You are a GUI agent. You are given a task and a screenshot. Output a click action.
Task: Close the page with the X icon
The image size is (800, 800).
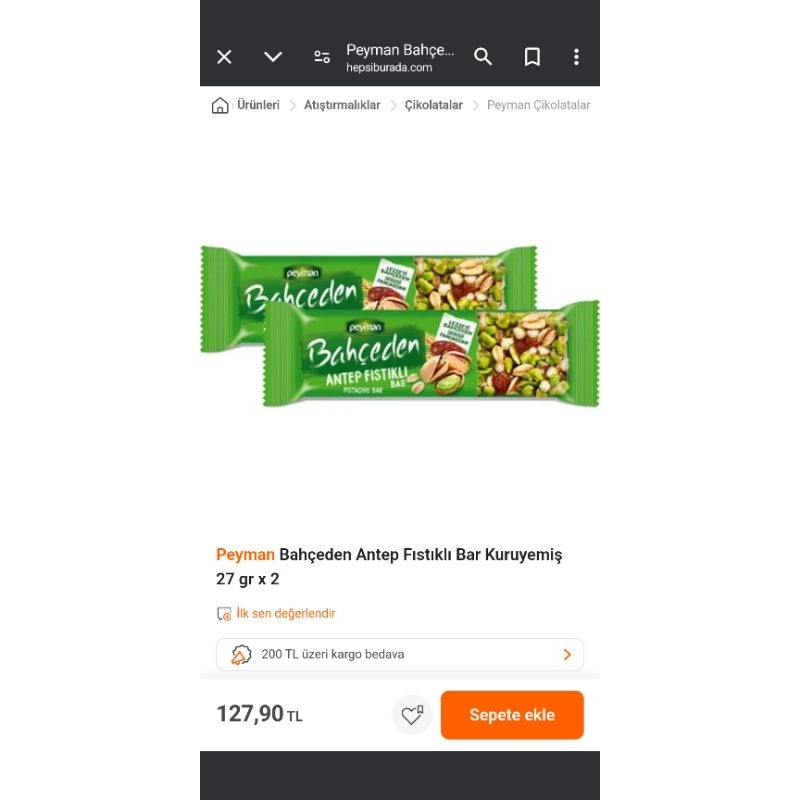coord(224,57)
